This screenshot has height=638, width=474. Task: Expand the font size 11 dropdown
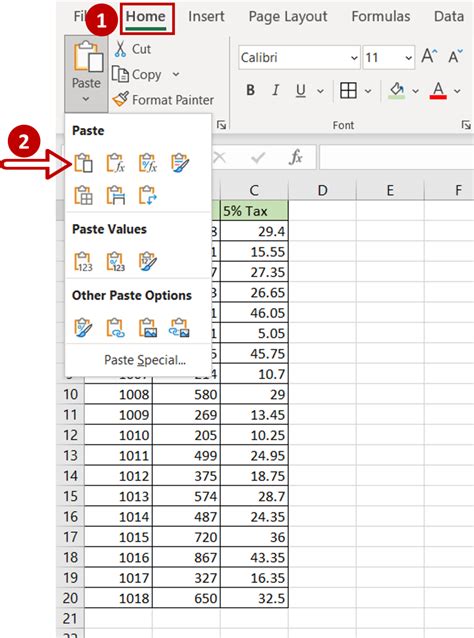point(408,58)
